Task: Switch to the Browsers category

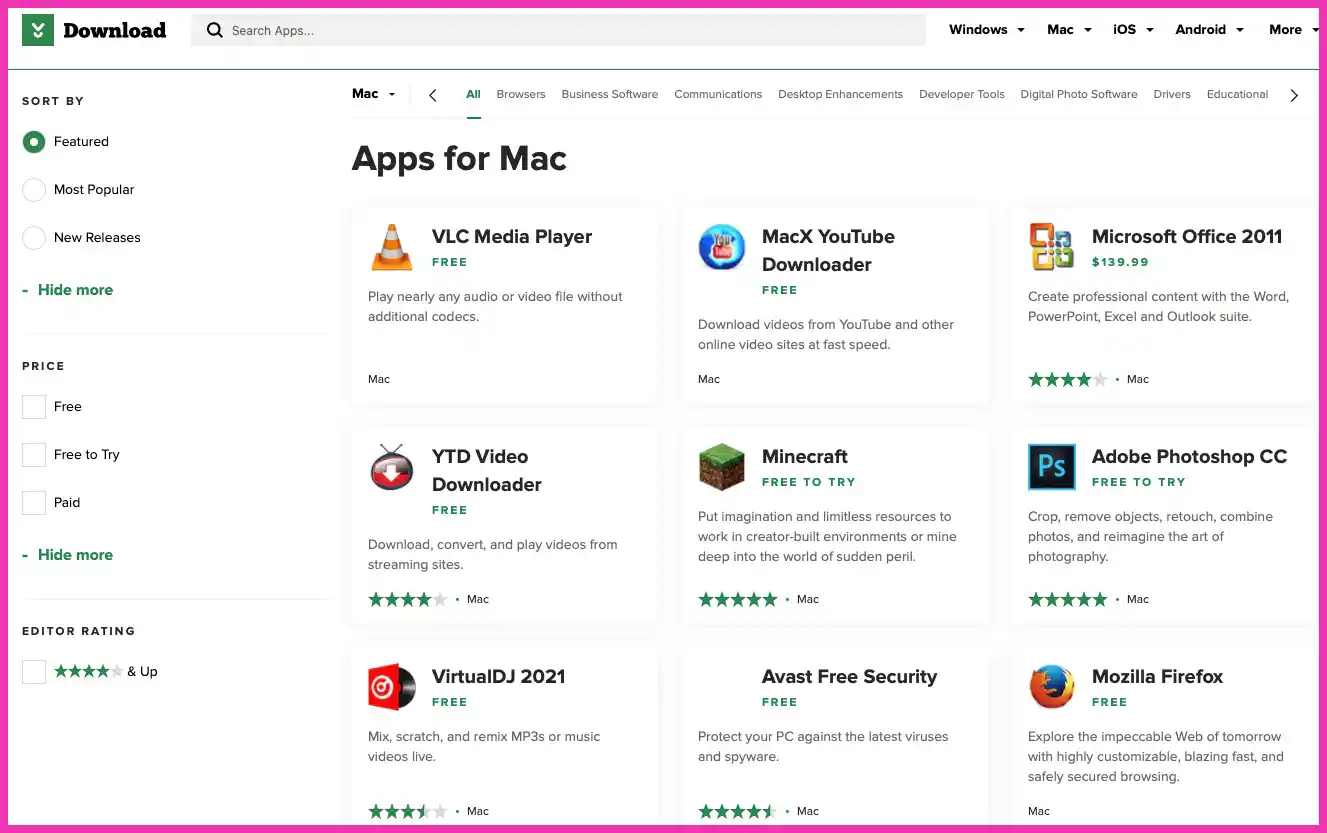Action: [x=521, y=94]
